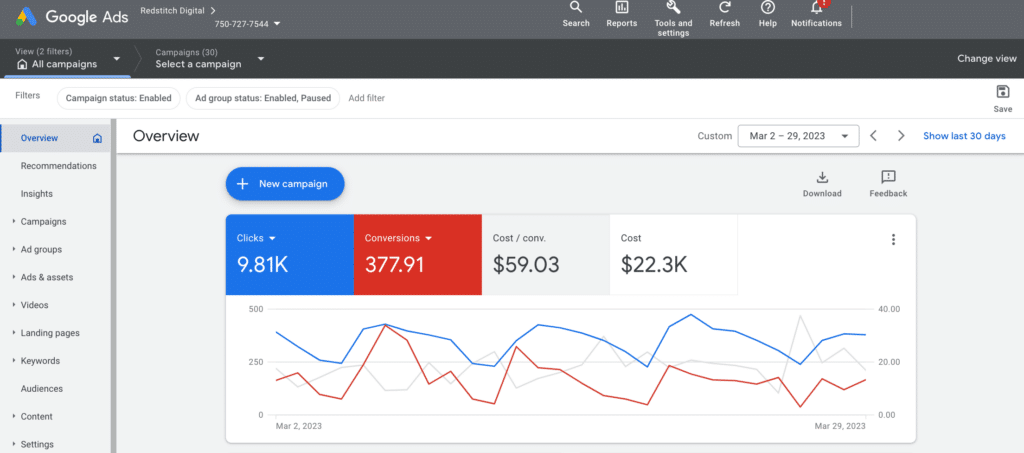Click Show last 30 days link

[964, 136]
